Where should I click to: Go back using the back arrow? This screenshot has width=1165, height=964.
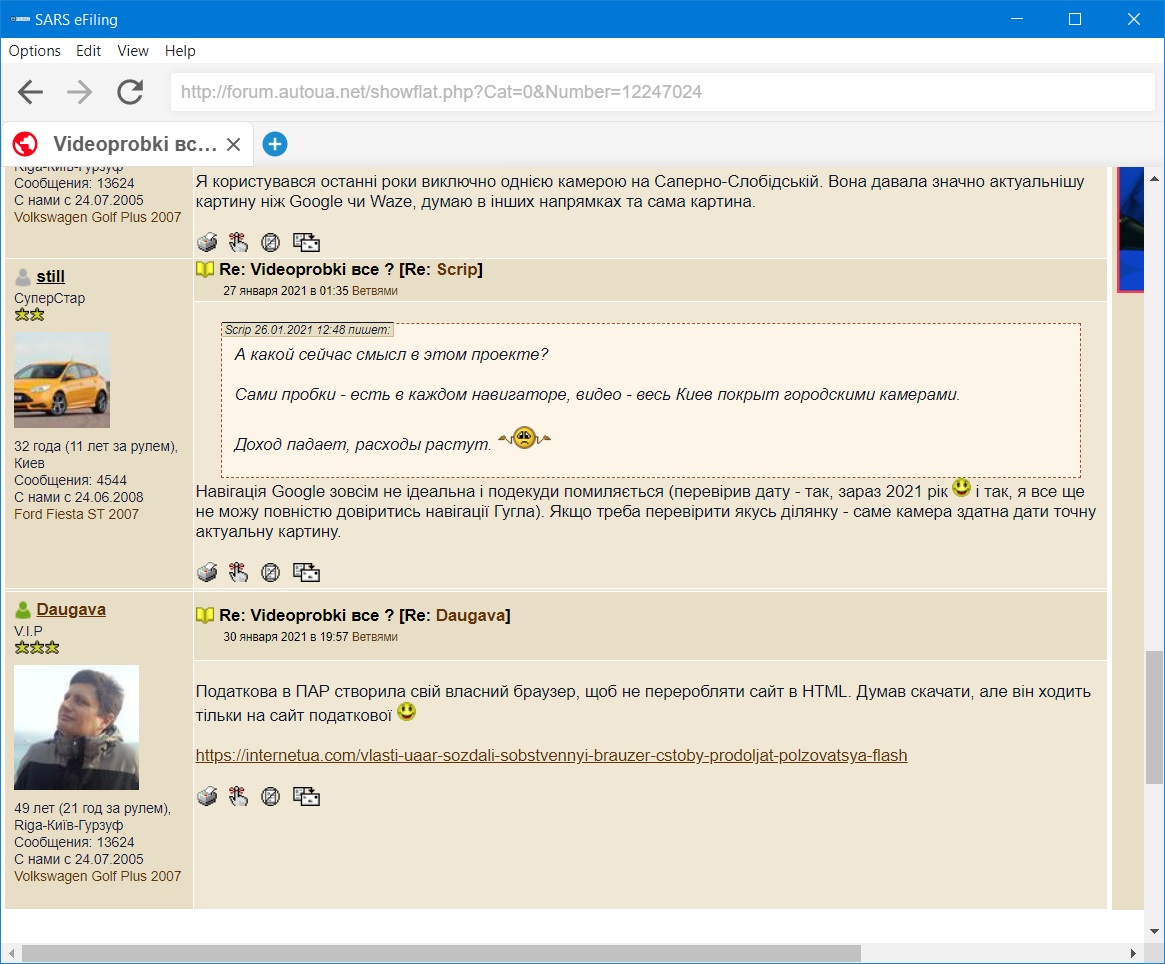[30, 92]
